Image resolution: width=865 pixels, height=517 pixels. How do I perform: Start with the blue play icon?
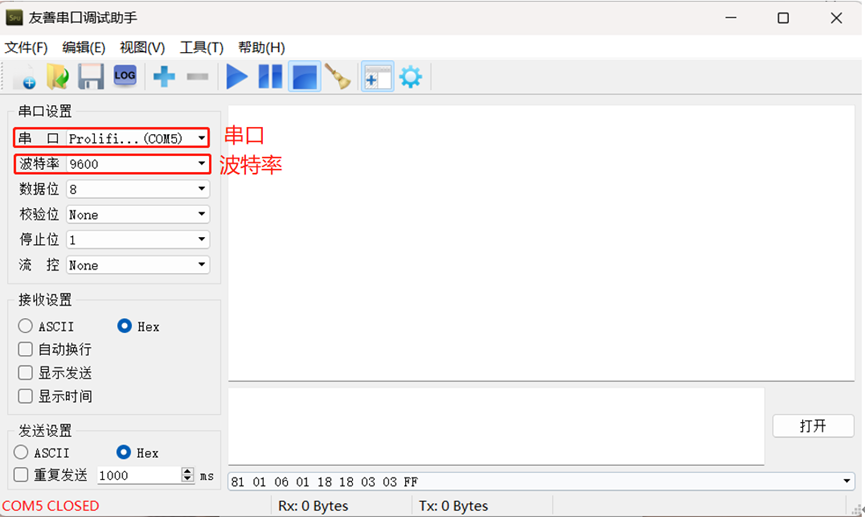click(x=237, y=76)
